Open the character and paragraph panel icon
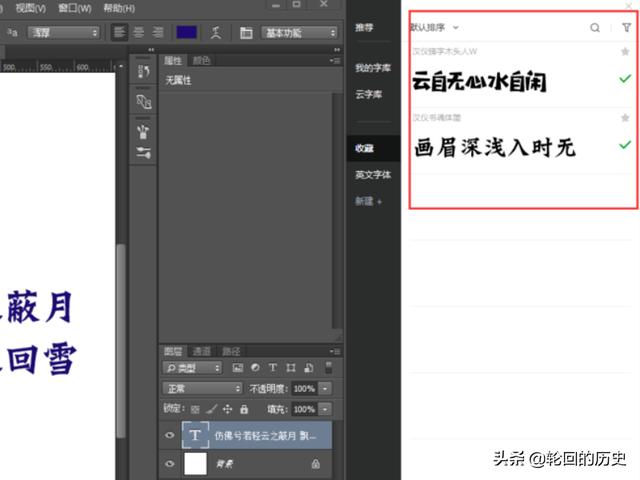The image size is (640, 480). (x=246, y=33)
